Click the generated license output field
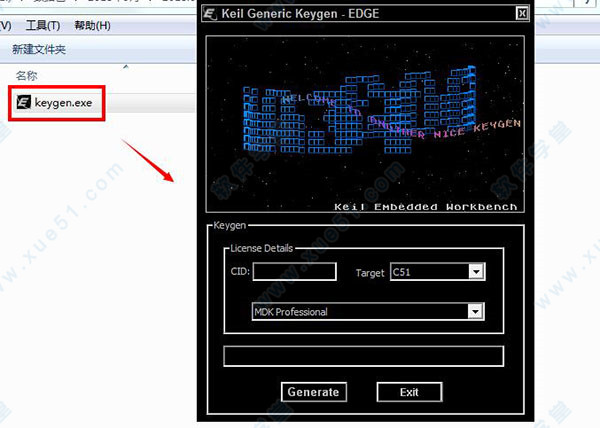 point(364,356)
